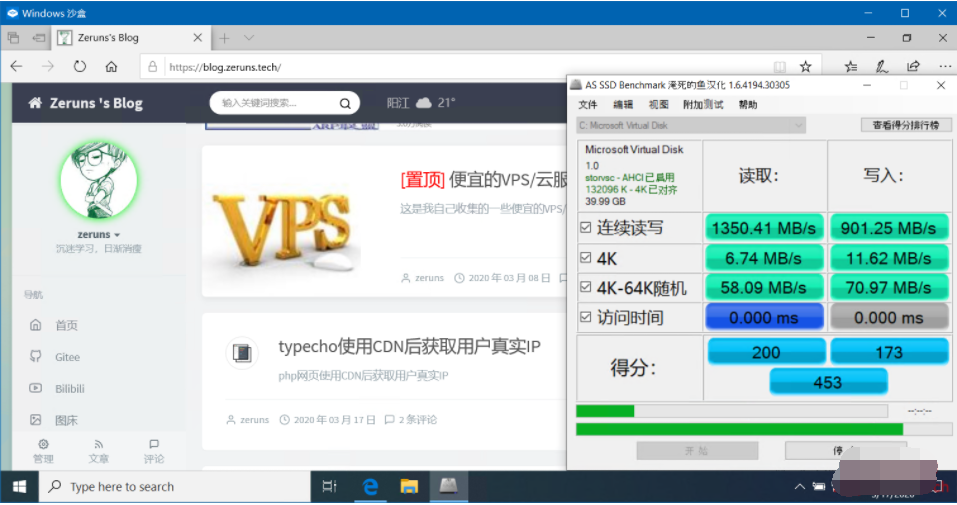Add notes with the pen icon
Viewport: 957px width, 505px height.
[881, 67]
